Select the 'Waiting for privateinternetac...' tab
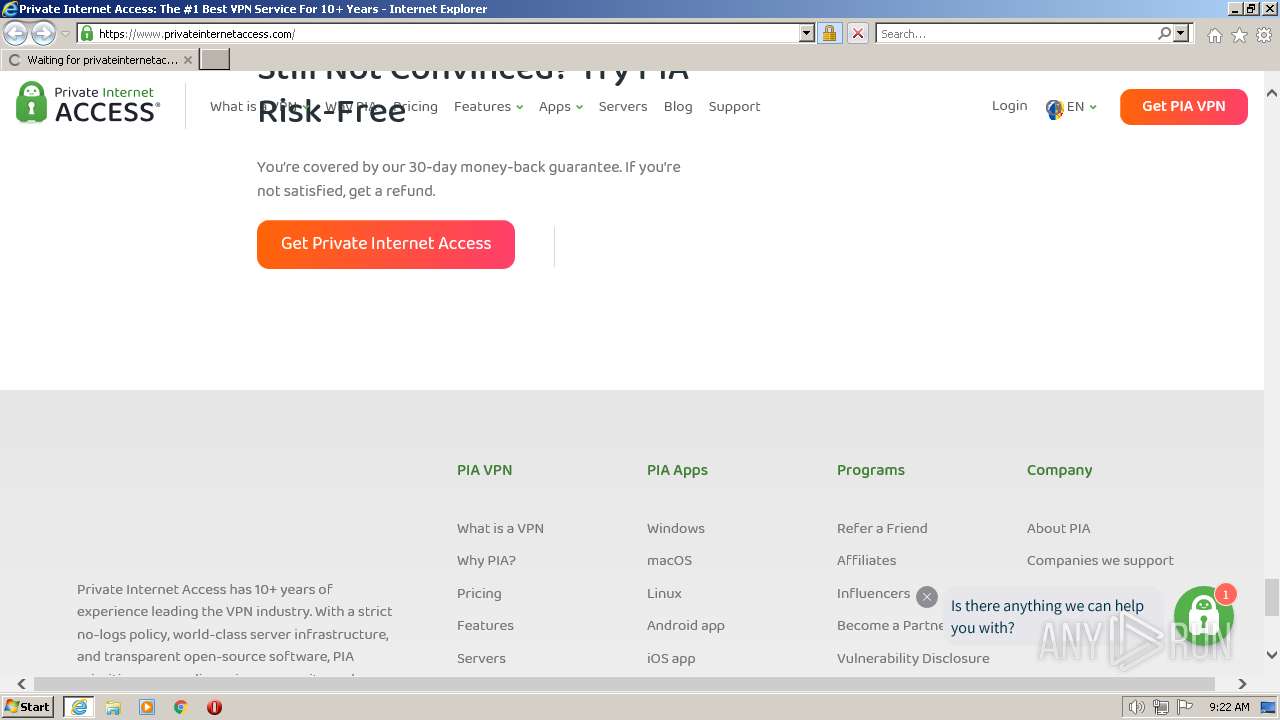1280x720 pixels. pos(100,60)
